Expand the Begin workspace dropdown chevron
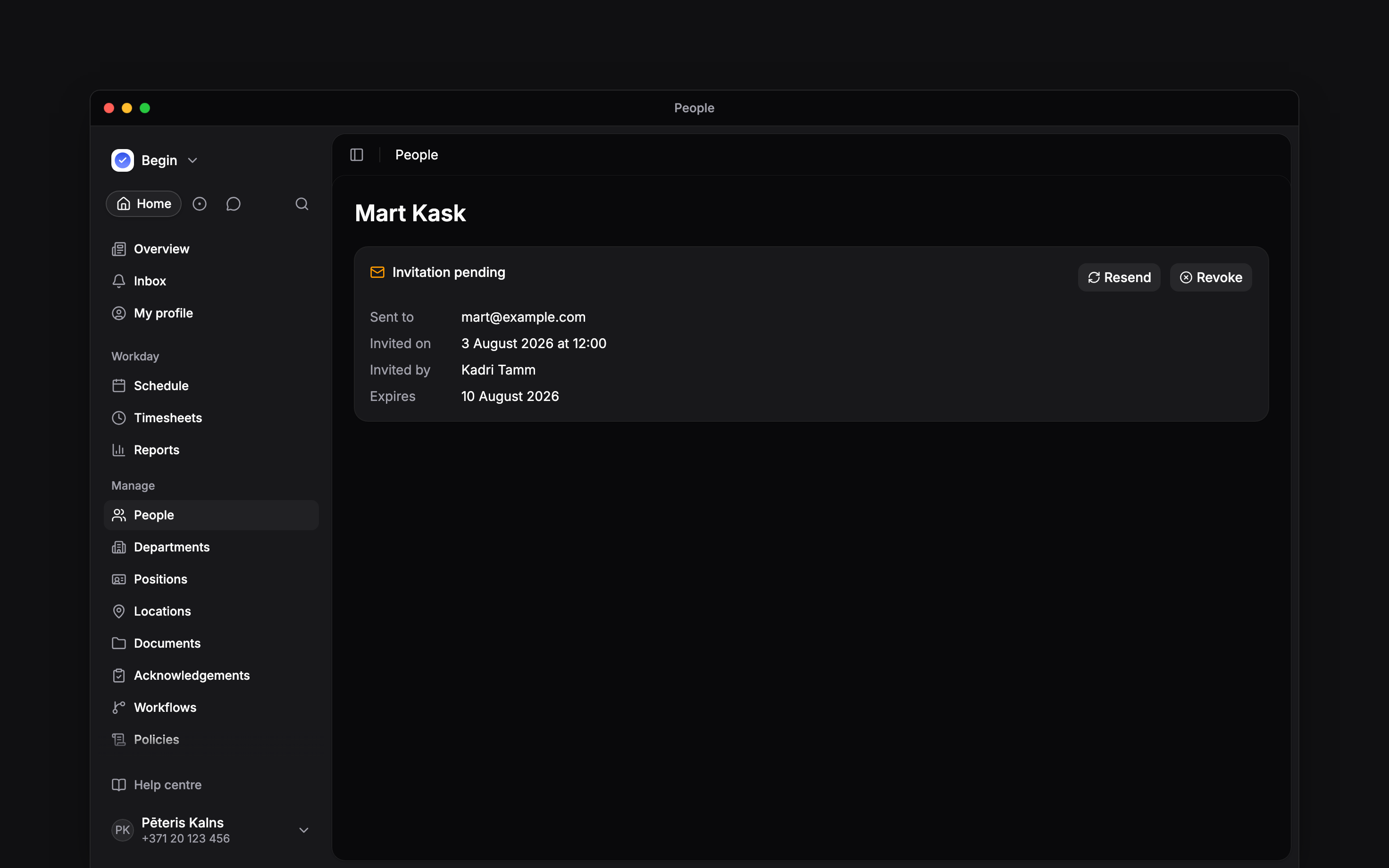Viewport: 1389px width, 868px height. [x=193, y=161]
